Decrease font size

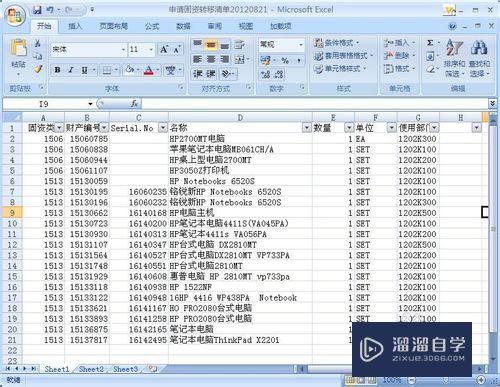[177, 50]
